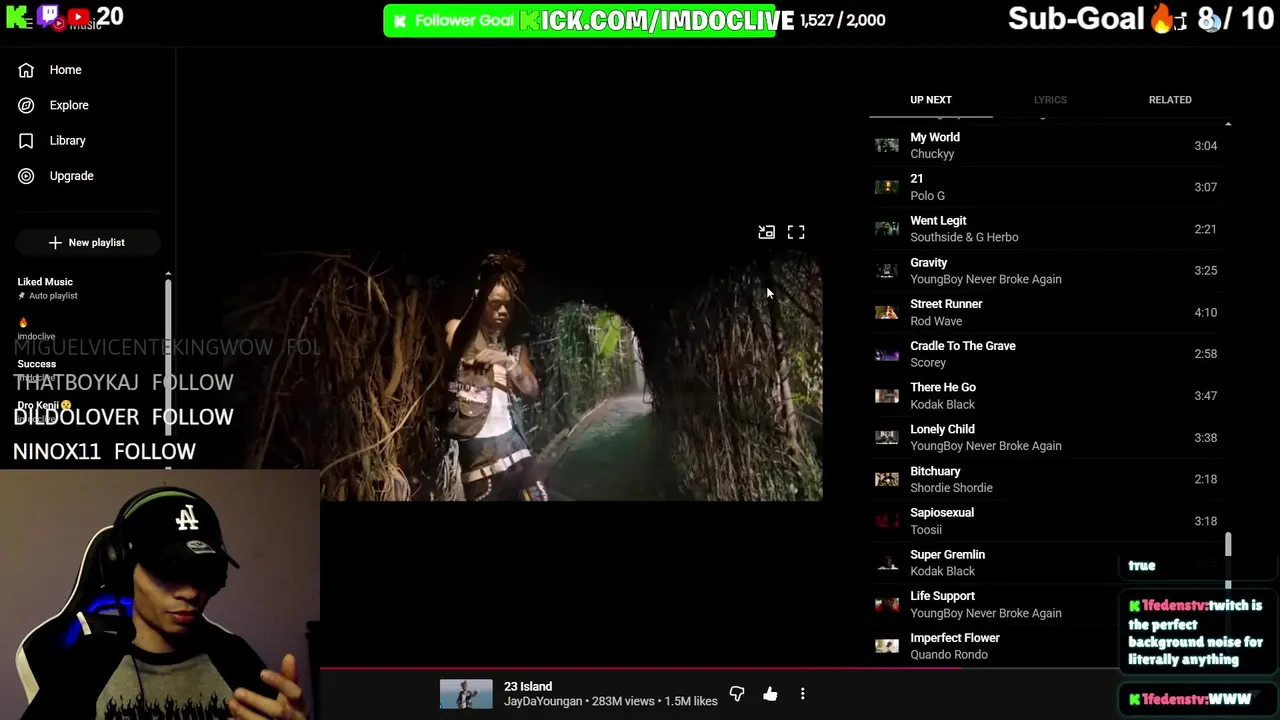The height and width of the screenshot is (720, 1280).
Task: Click the My World thumbnail
Action: (887, 146)
